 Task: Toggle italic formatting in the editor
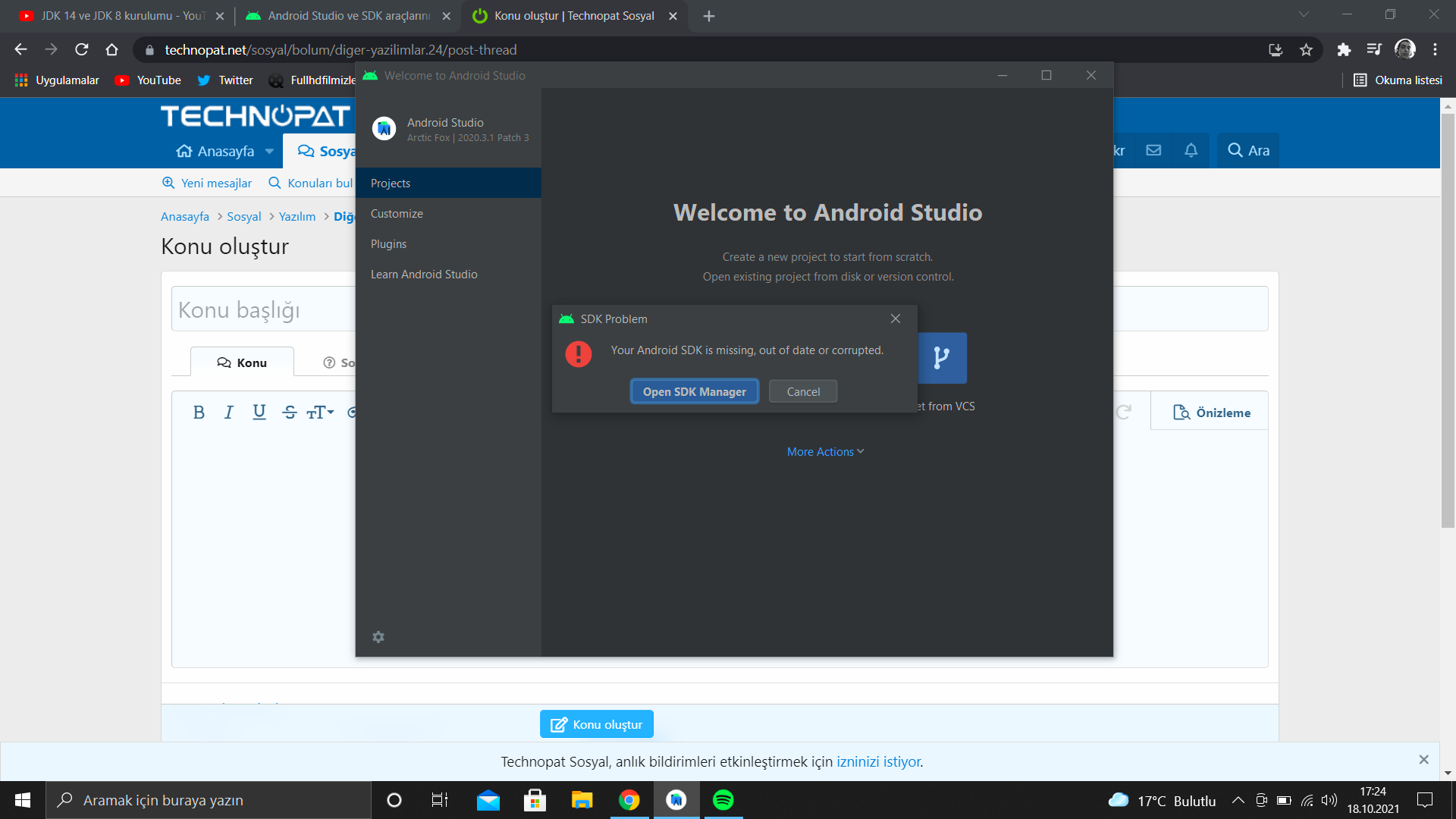tap(228, 413)
